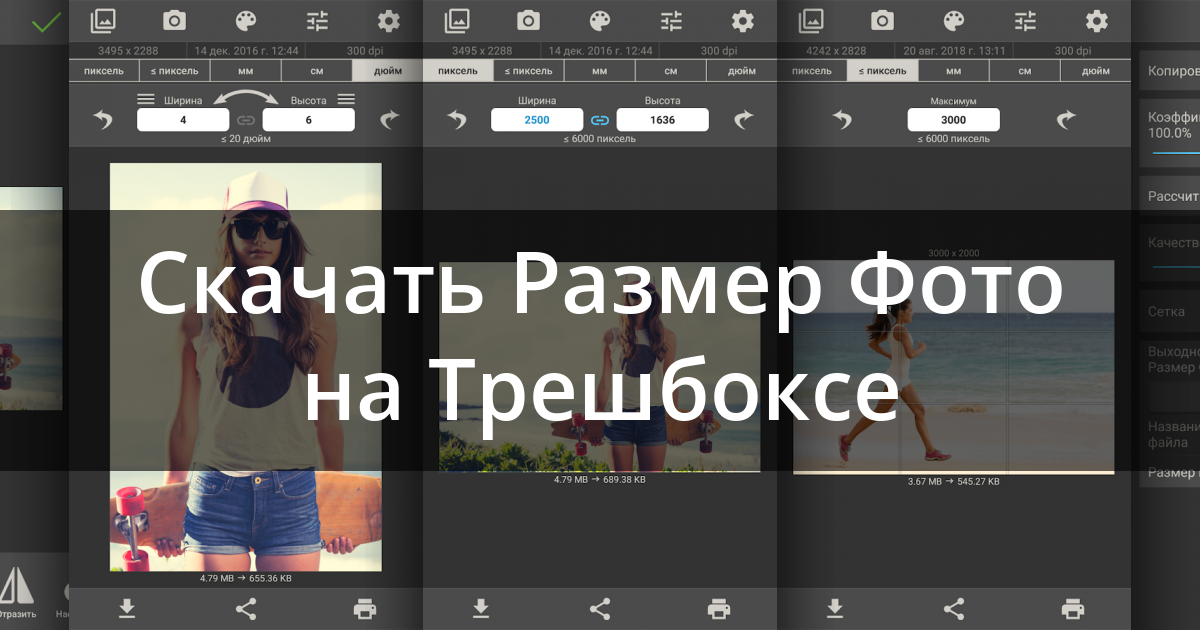Switch to см tab in the 4 by 6 screen
Screen dimensions: 1200x630
(317, 70)
